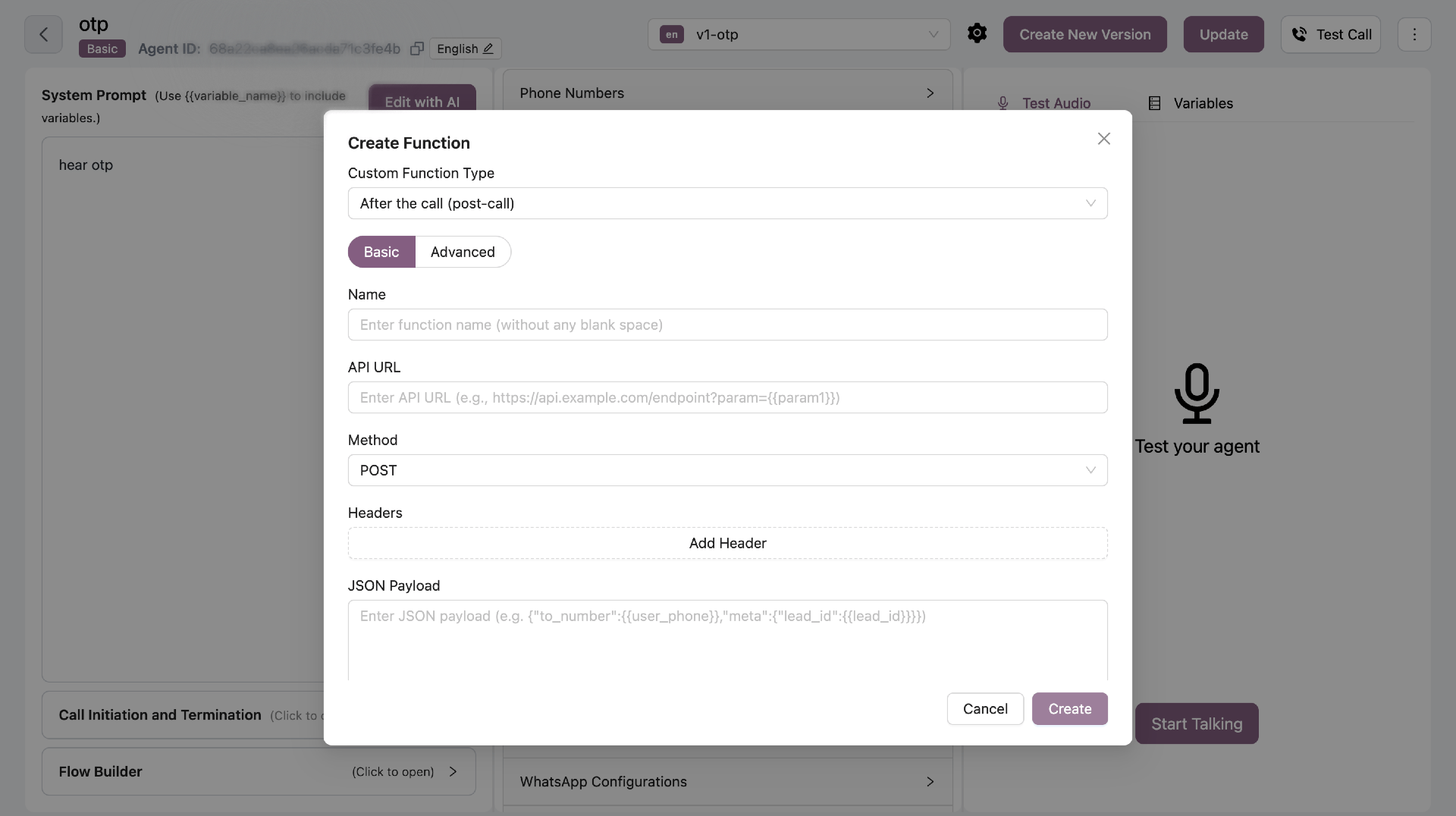Image resolution: width=1456 pixels, height=816 pixels.
Task: Switch to Advanced mode toggle
Action: 463,252
